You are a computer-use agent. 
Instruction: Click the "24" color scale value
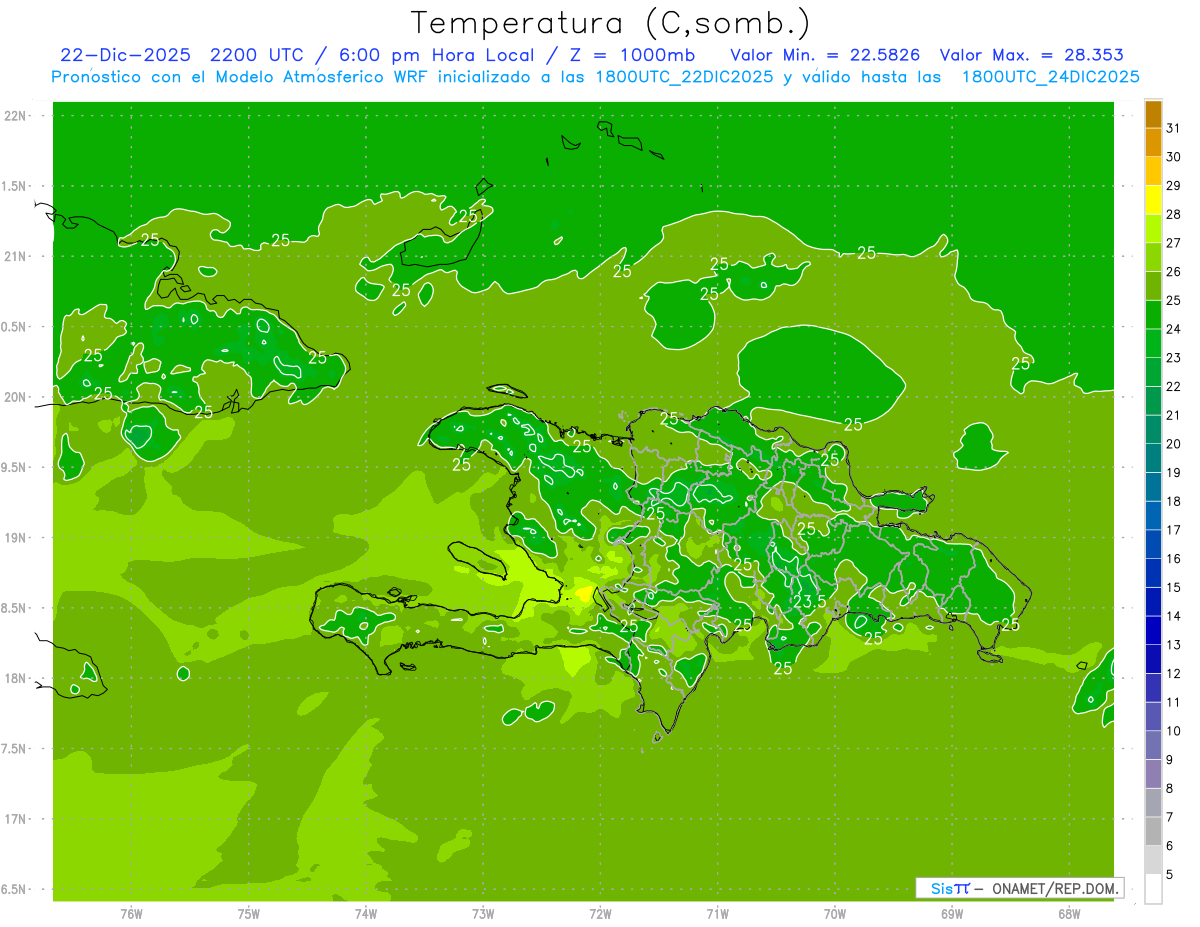pos(1174,328)
